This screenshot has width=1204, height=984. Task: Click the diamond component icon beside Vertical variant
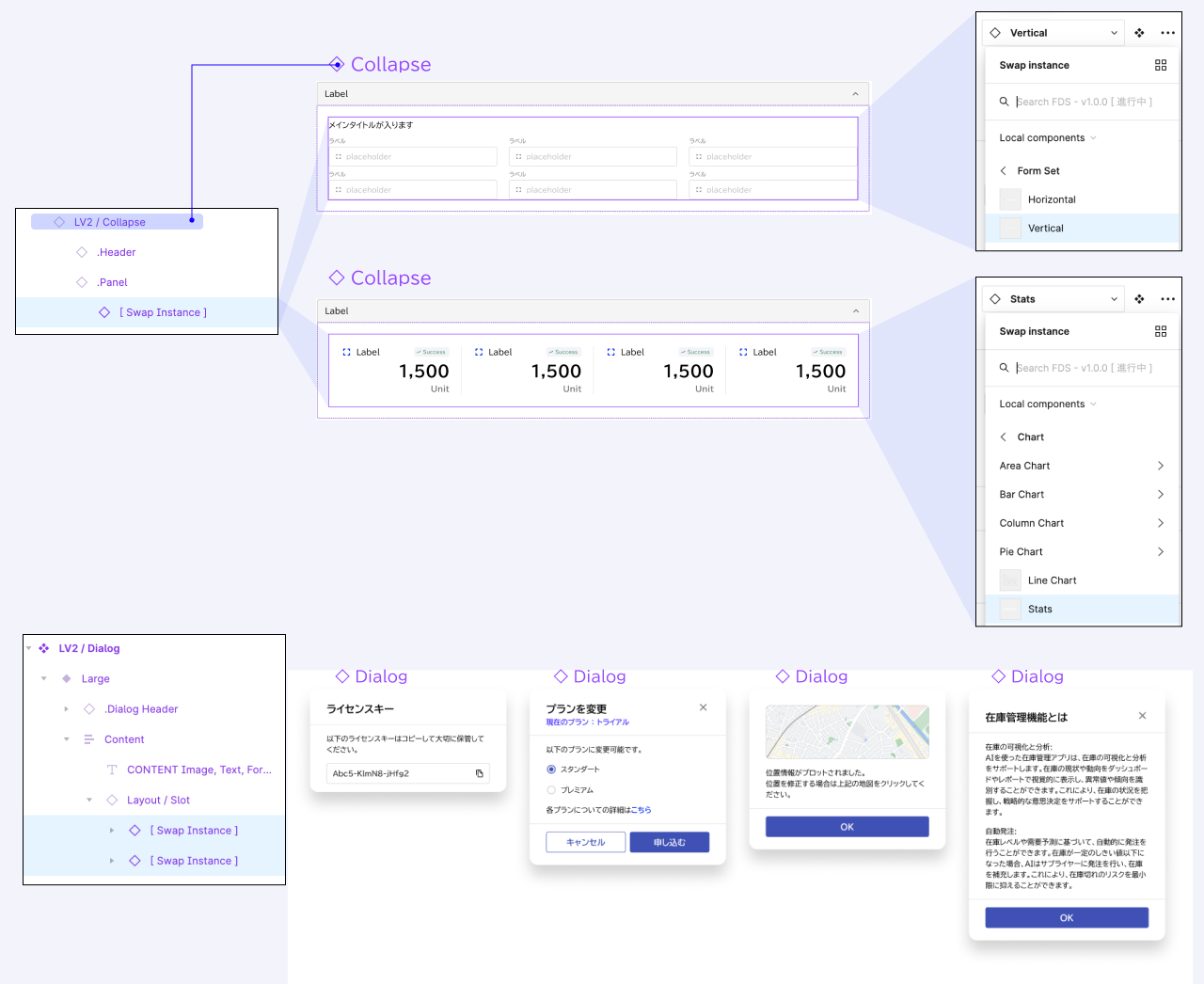pos(994,31)
